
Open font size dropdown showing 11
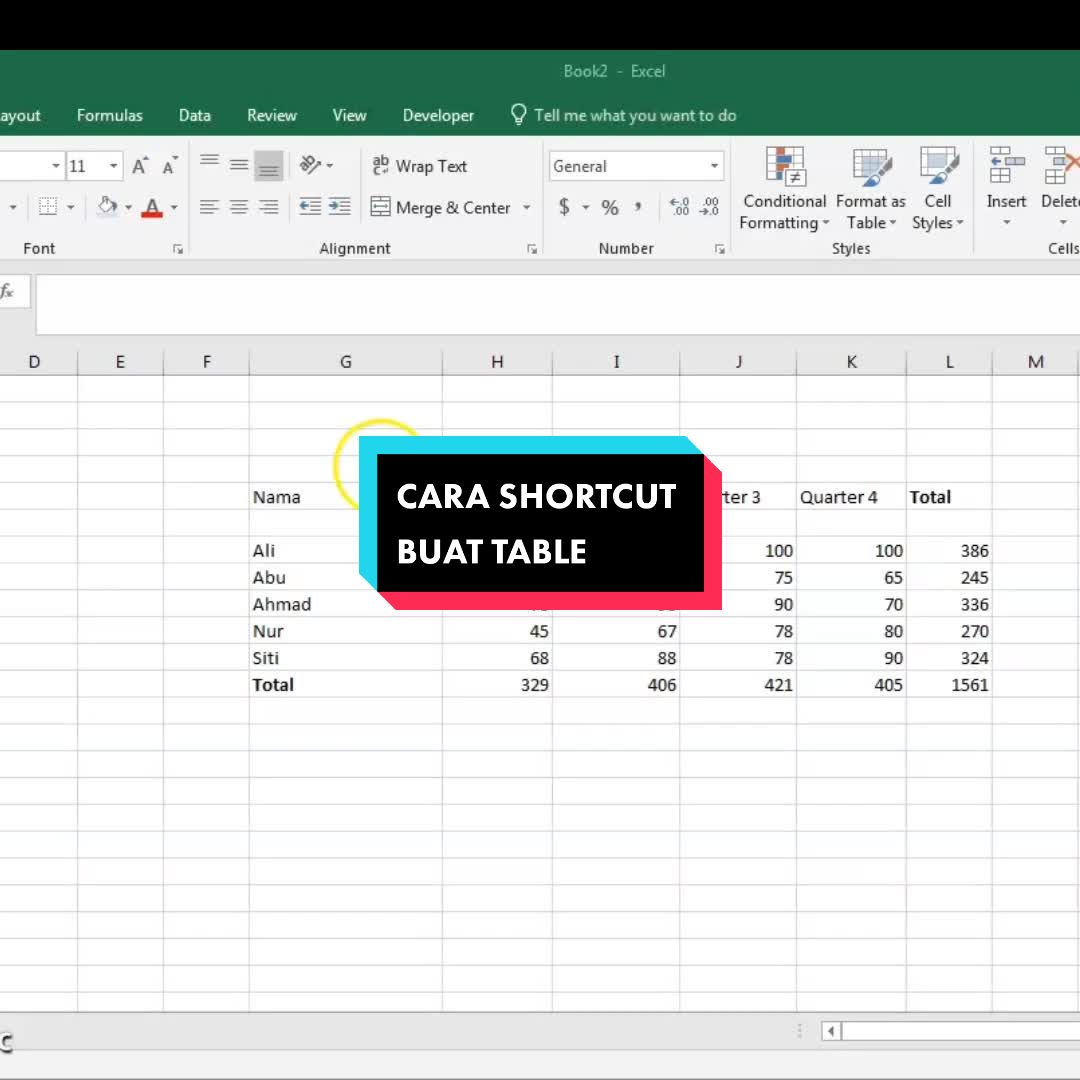pos(113,166)
